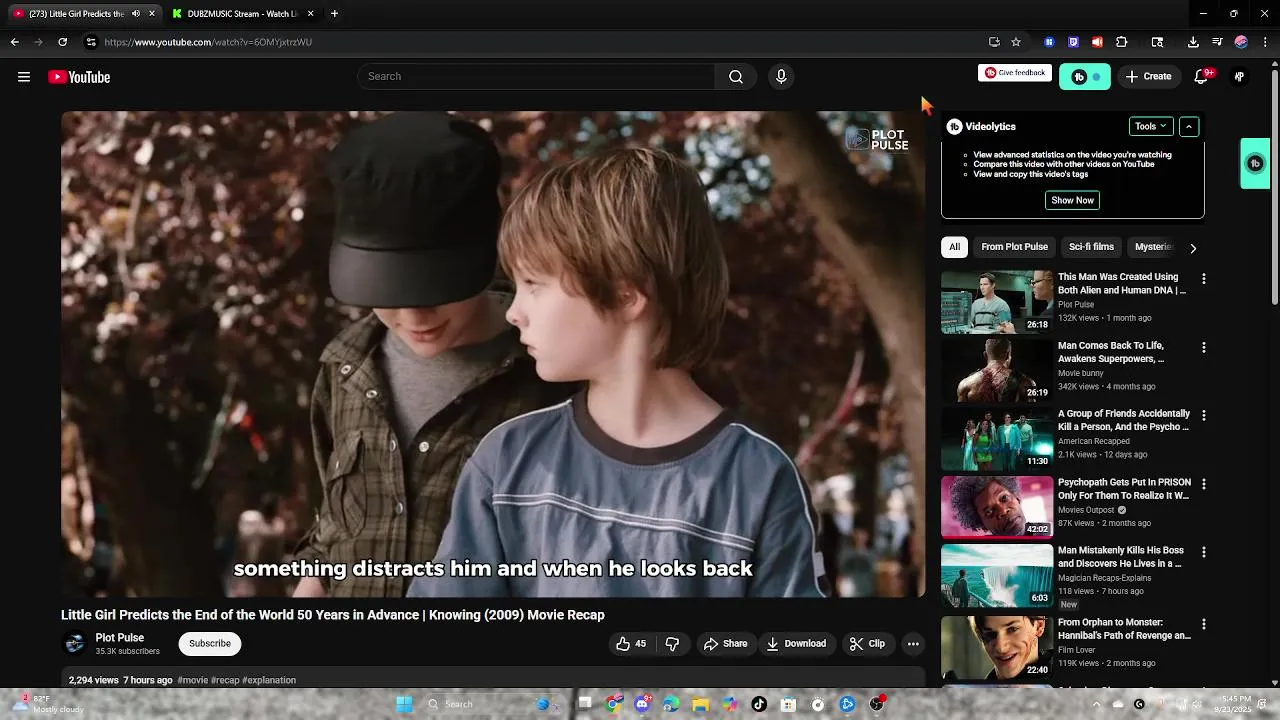Select the From Plot Pulse chip
Image resolution: width=1280 pixels, height=720 pixels.
(1014, 247)
